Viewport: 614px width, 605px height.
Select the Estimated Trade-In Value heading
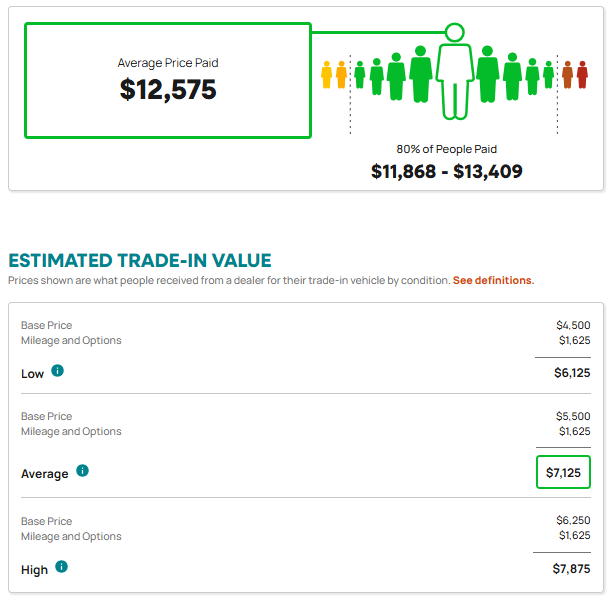click(140, 261)
